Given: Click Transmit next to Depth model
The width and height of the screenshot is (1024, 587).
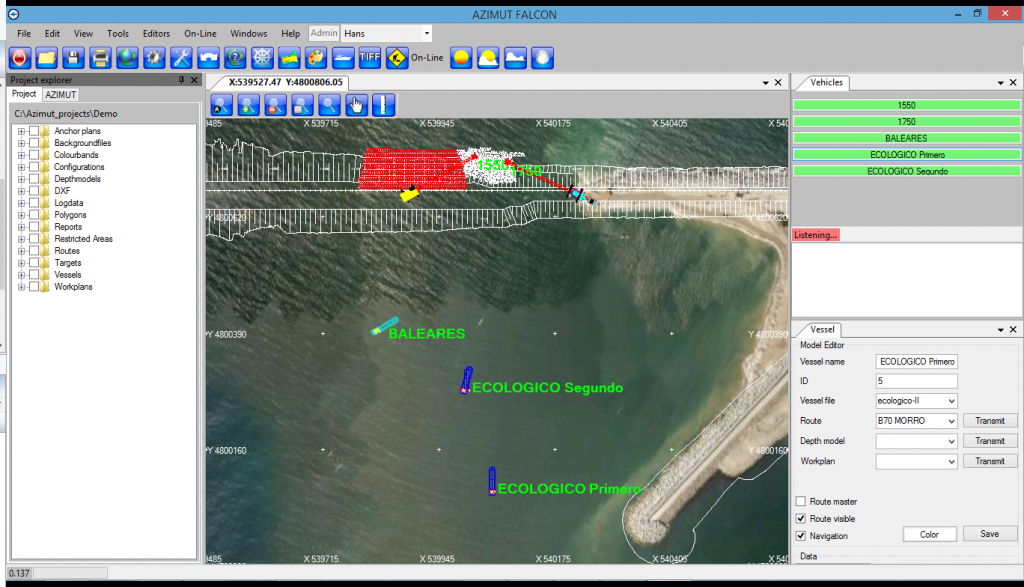Looking at the screenshot, I should click(x=989, y=441).
